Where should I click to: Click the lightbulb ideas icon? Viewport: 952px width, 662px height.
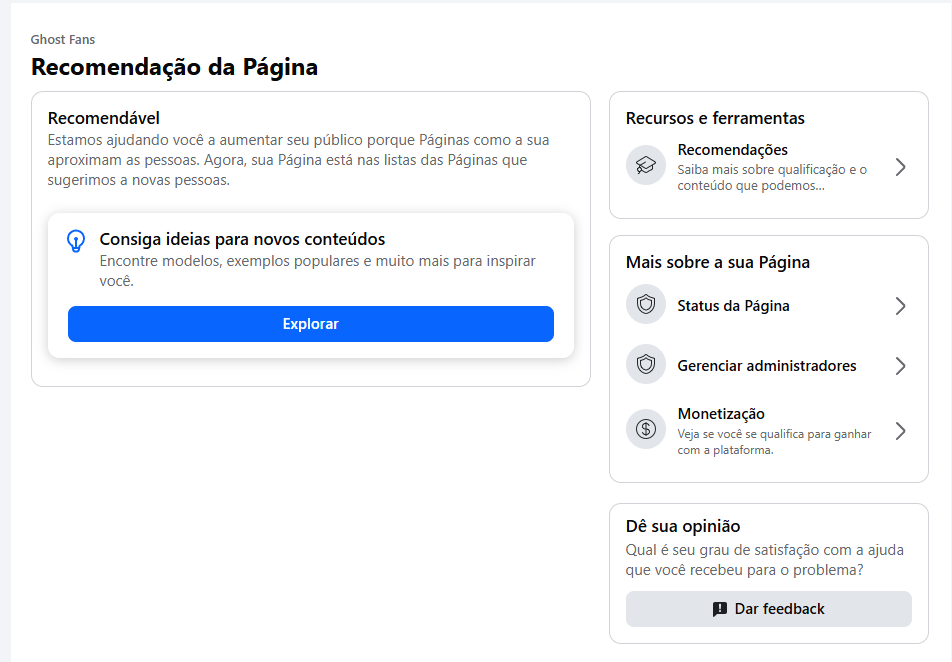click(x=76, y=241)
